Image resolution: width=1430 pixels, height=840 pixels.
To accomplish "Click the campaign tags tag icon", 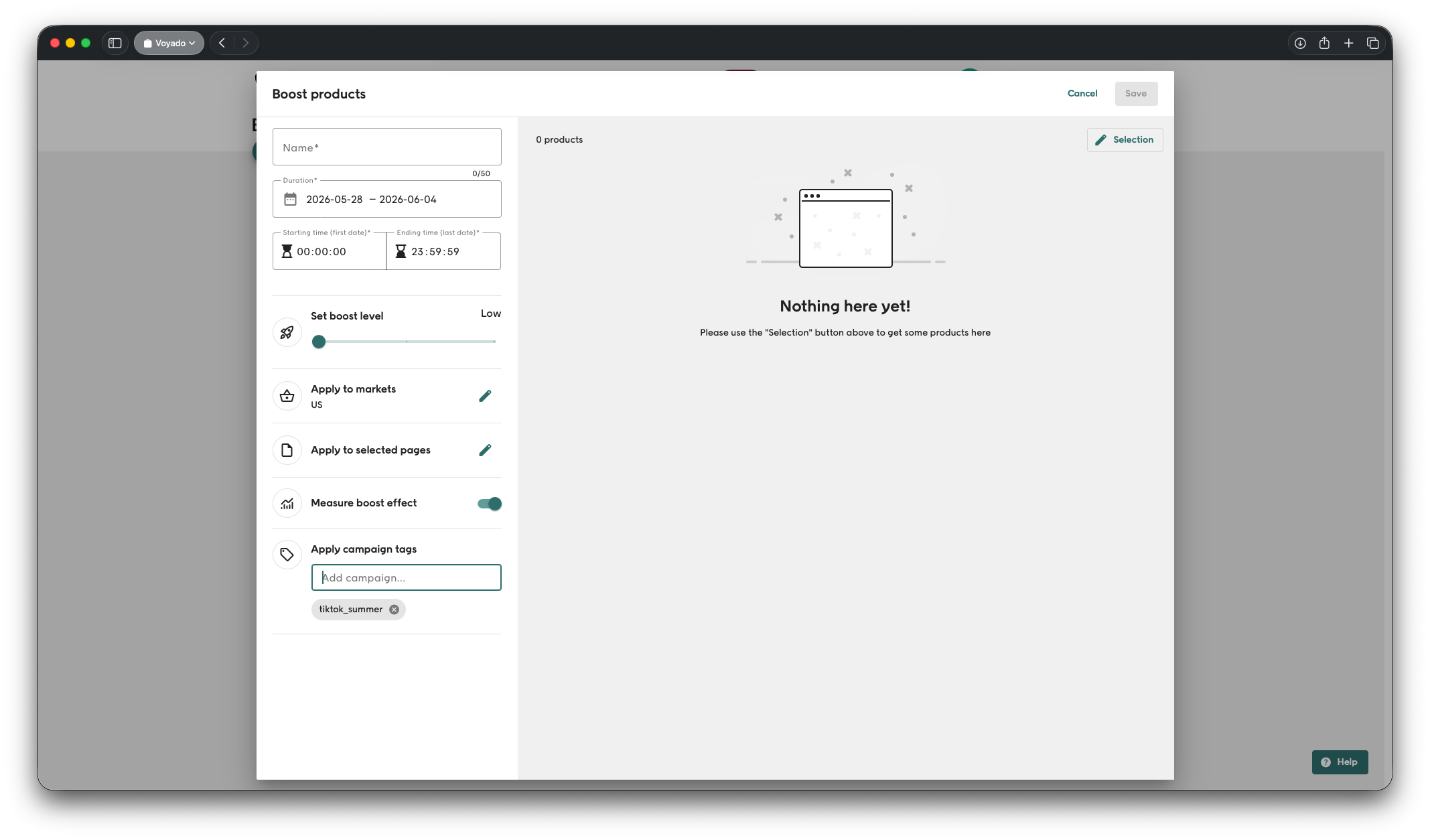I will [287, 555].
